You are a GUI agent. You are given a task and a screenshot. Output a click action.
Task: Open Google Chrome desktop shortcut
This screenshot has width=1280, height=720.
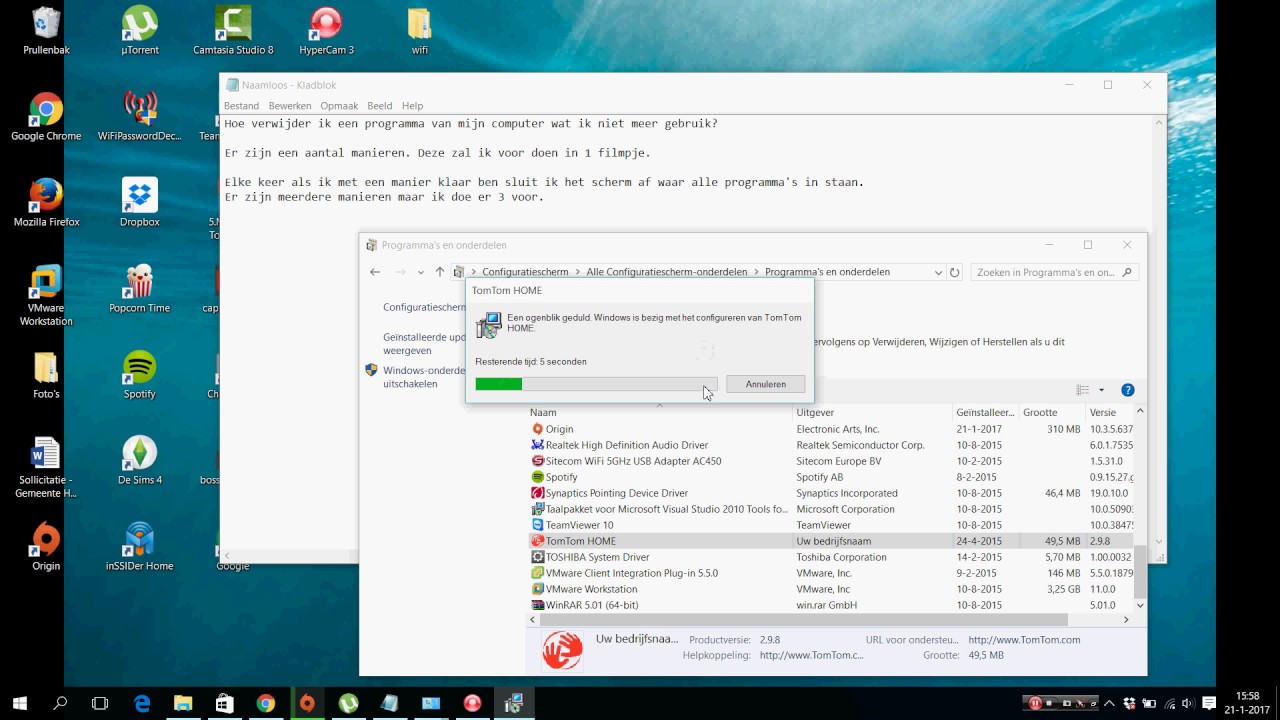[46, 117]
